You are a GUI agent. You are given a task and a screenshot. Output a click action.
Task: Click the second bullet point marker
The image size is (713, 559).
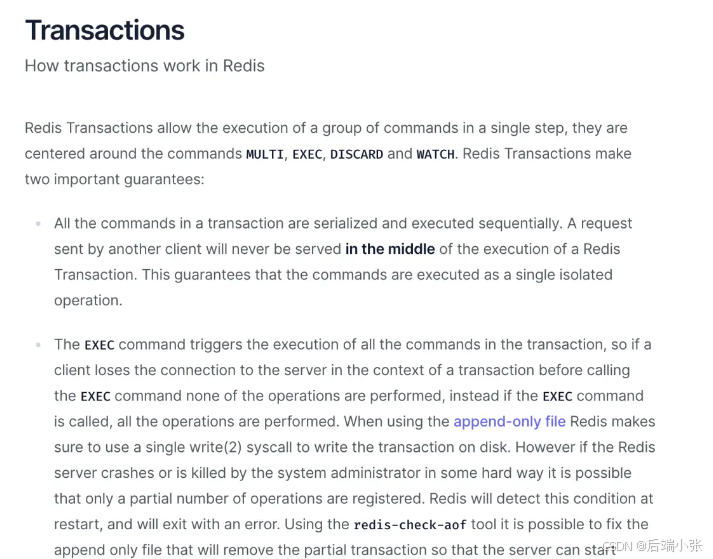(39, 345)
